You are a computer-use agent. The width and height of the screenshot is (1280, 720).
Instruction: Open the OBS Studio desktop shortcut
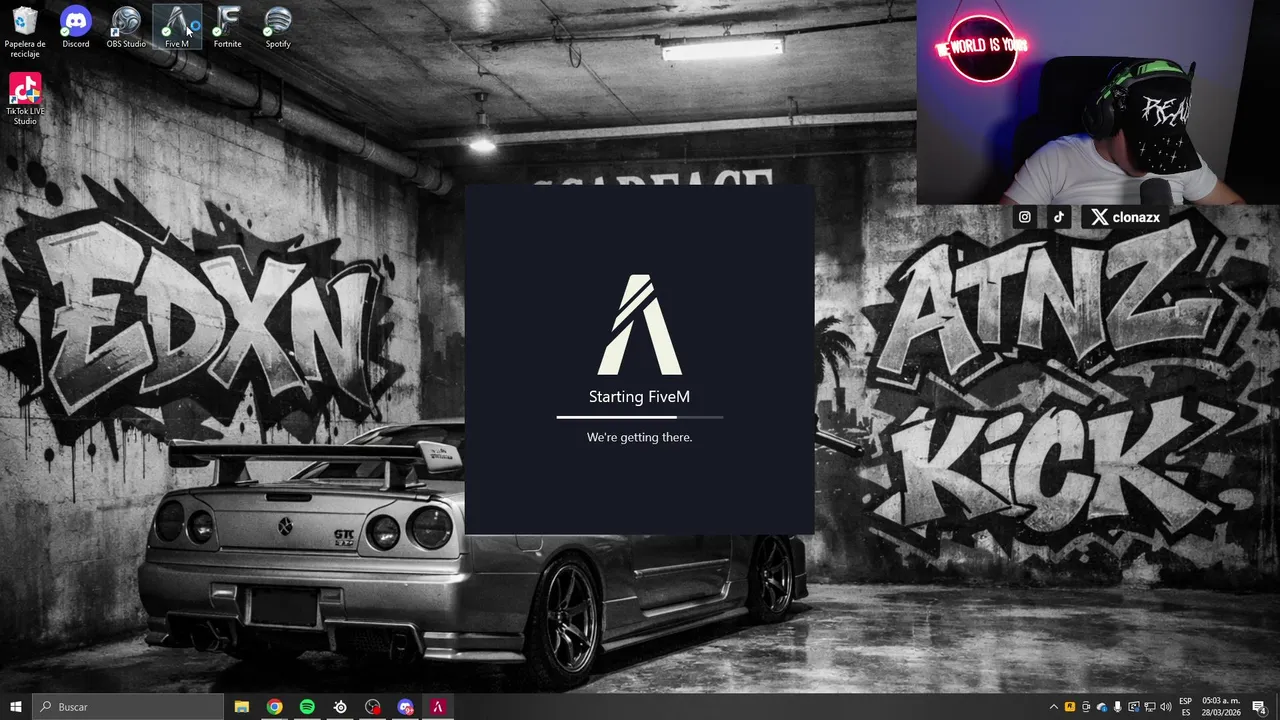coord(126,28)
